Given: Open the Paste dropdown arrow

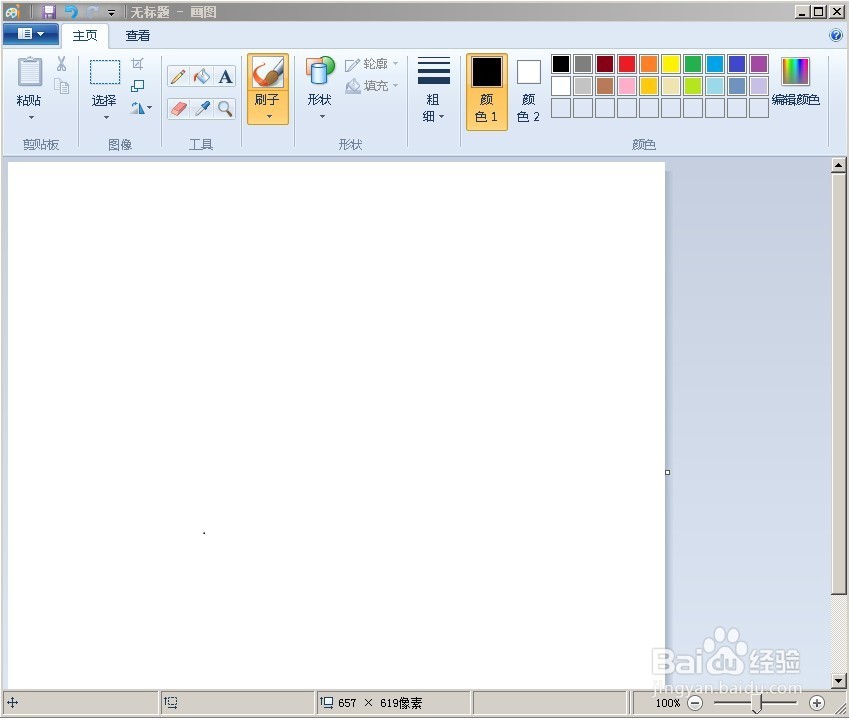Looking at the screenshot, I should pos(31,118).
